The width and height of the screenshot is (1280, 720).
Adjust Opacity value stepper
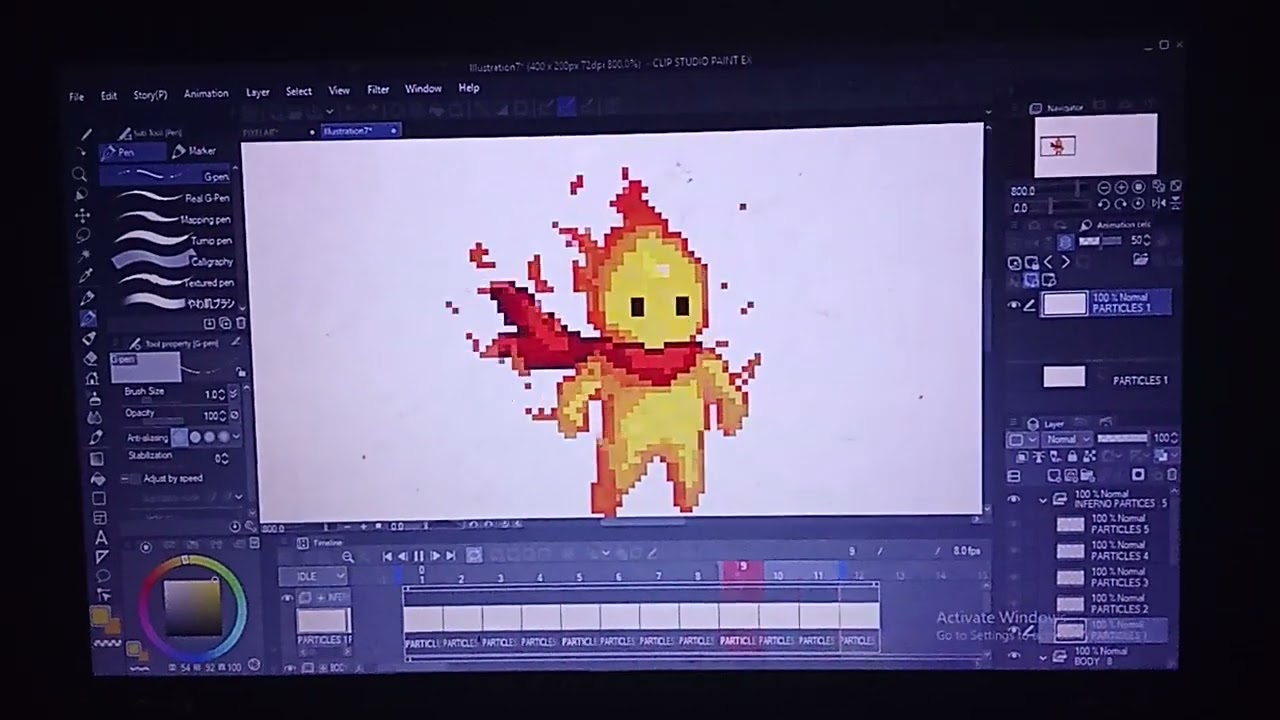tap(221, 416)
